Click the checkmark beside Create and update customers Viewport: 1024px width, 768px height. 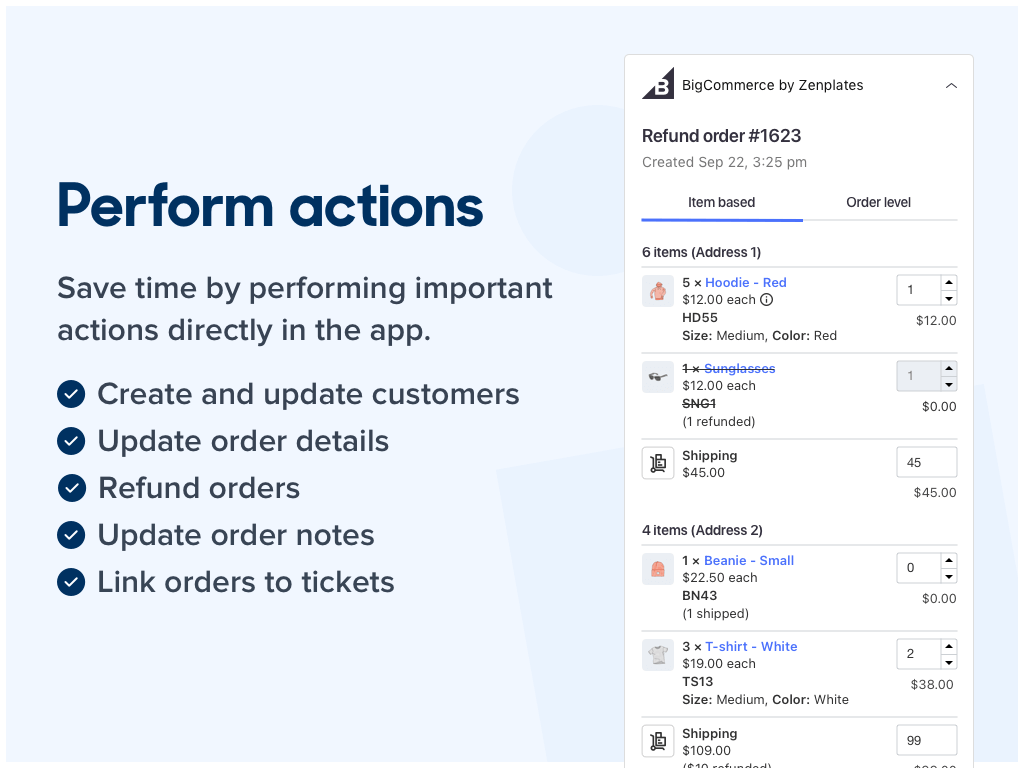[x=71, y=394]
